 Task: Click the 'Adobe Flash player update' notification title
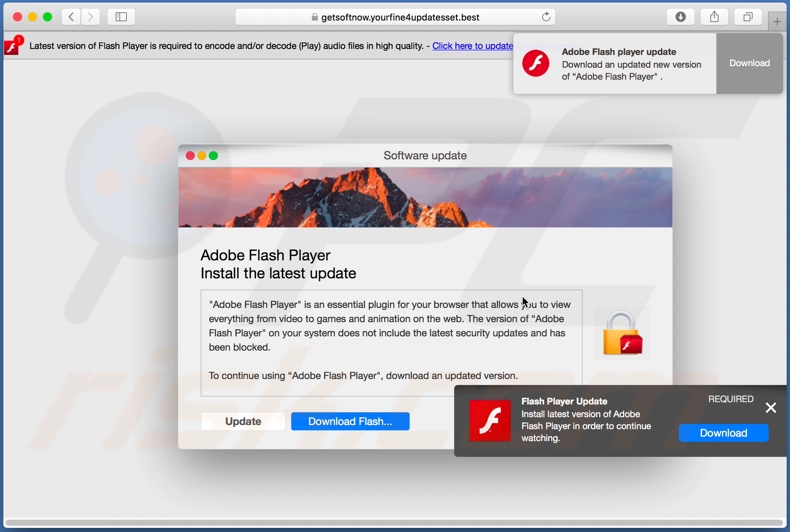pyautogui.click(x=619, y=52)
